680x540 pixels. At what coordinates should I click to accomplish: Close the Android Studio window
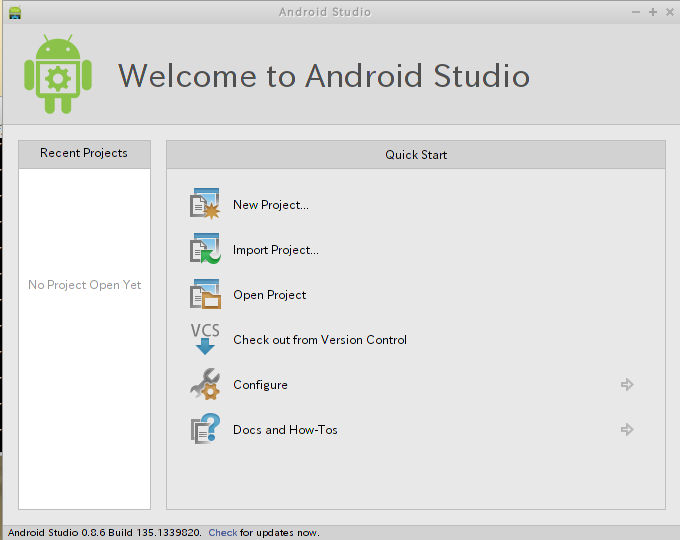pyautogui.click(x=670, y=12)
